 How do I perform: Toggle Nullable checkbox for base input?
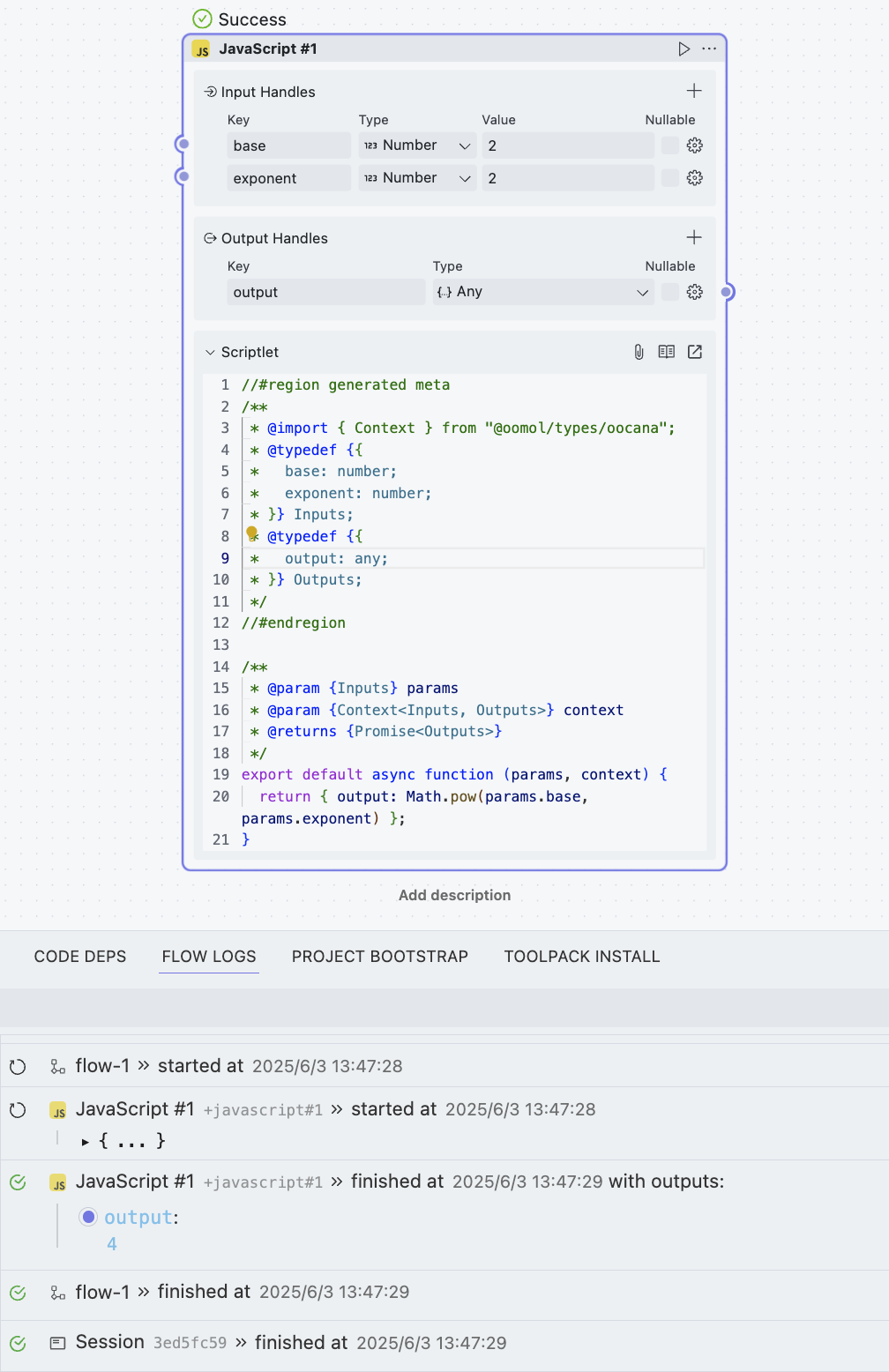670,145
